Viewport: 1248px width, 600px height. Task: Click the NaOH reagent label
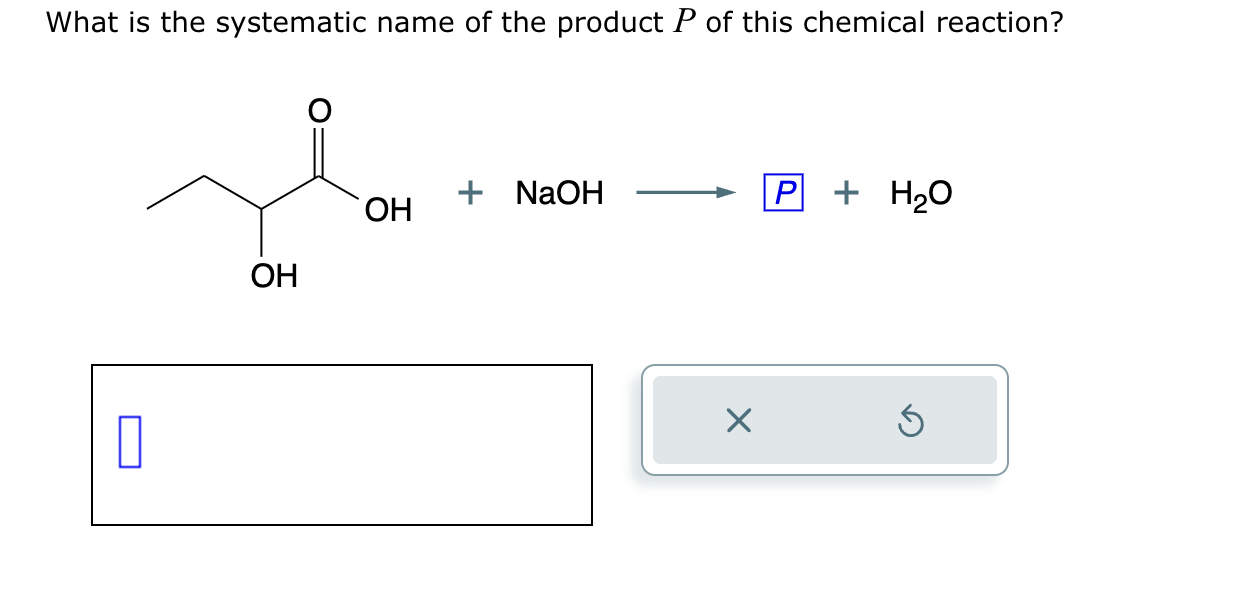(558, 193)
